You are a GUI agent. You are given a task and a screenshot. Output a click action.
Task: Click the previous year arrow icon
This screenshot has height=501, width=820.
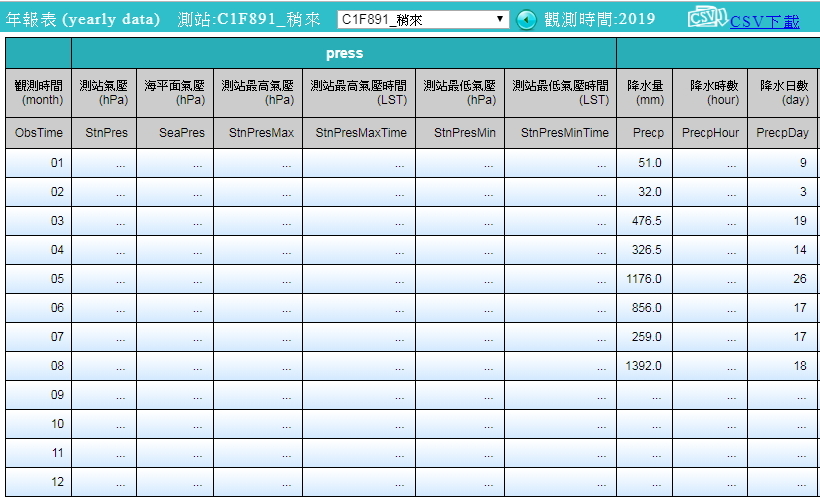point(527,20)
